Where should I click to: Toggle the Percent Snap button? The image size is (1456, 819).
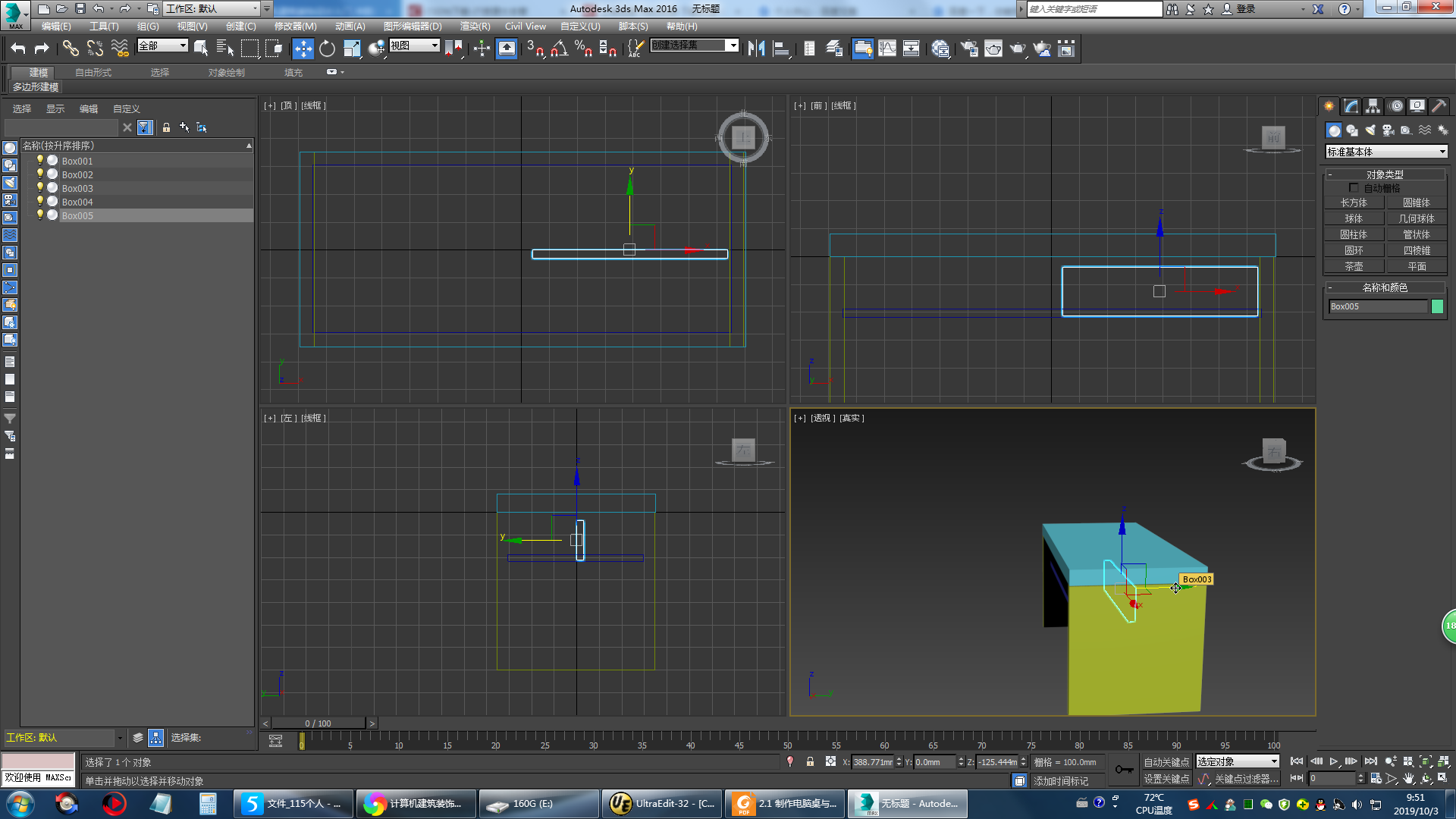click(x=583, y=49)
